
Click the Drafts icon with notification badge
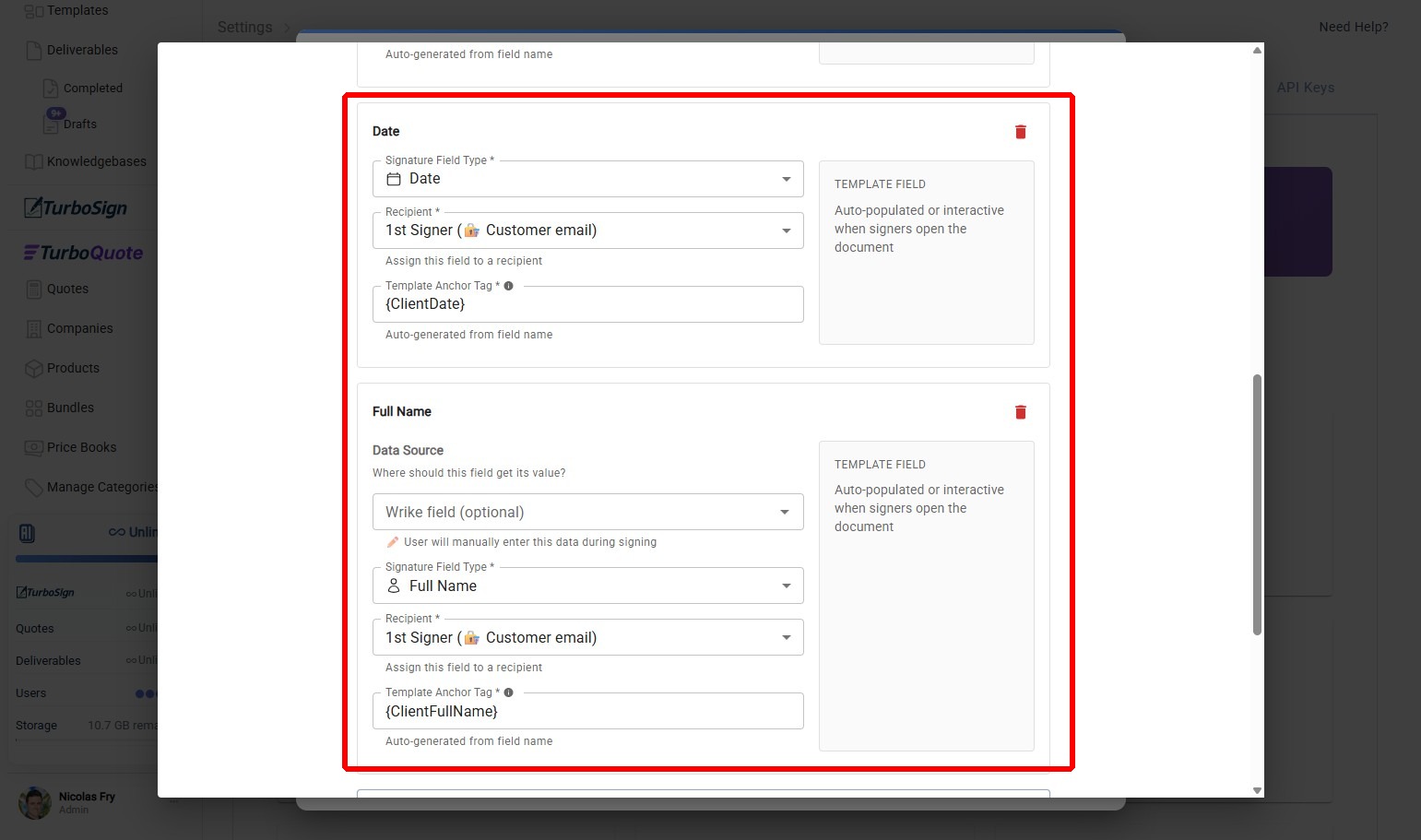click(x=53, y=123)
